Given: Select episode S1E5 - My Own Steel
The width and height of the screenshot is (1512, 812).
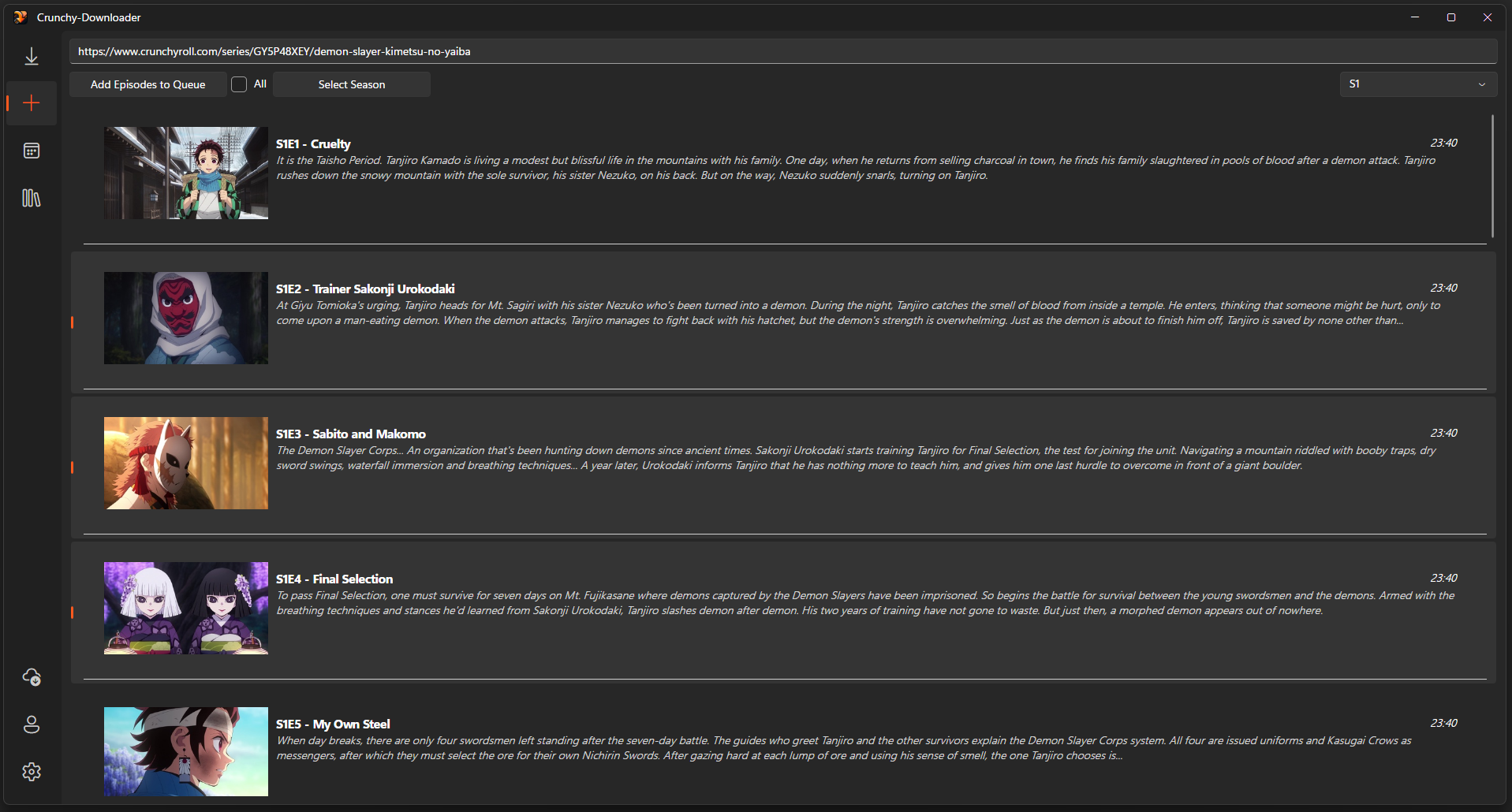Looking at the screenshot, I should (333, 724).
